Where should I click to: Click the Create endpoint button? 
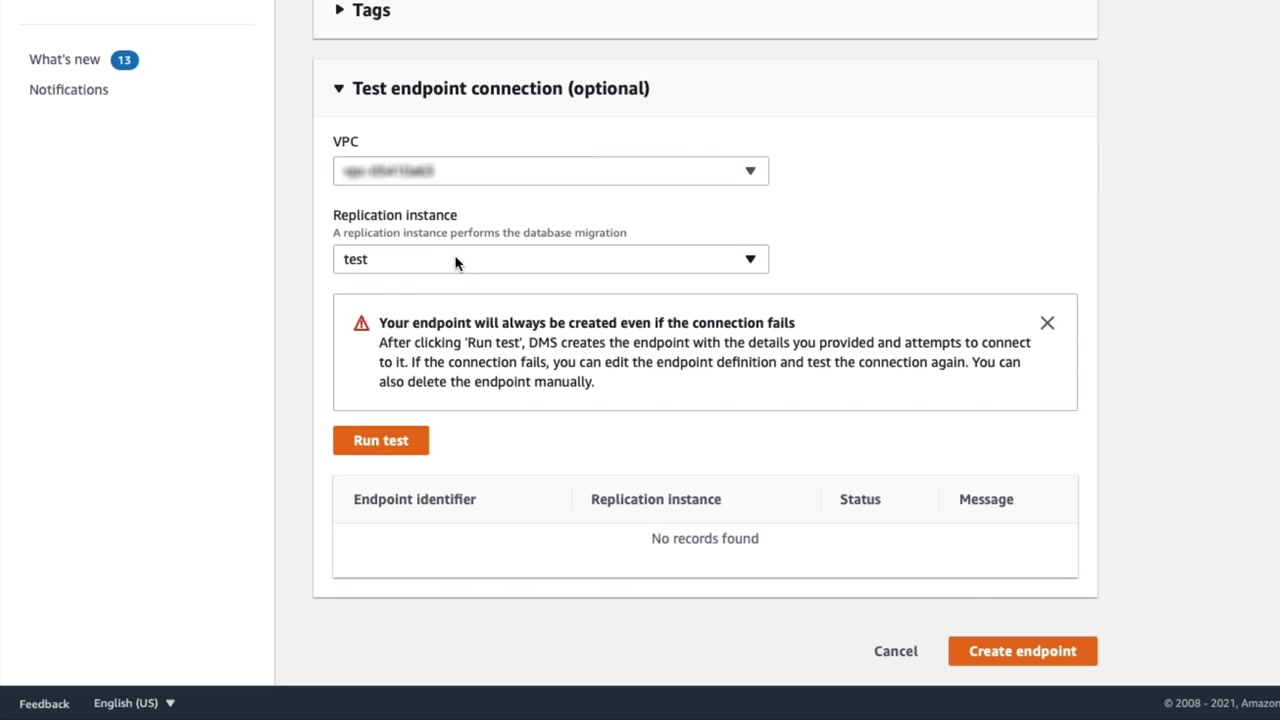(1022, 651)
